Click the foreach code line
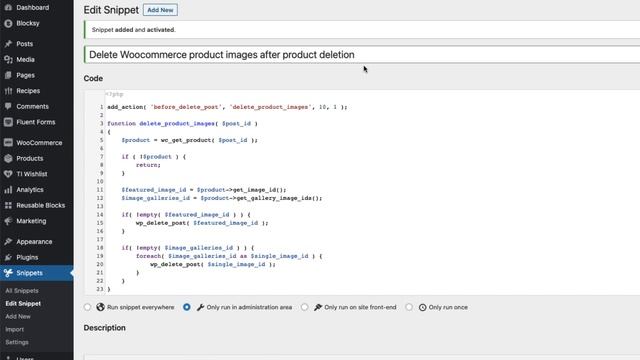 click(x=229, y=256)
